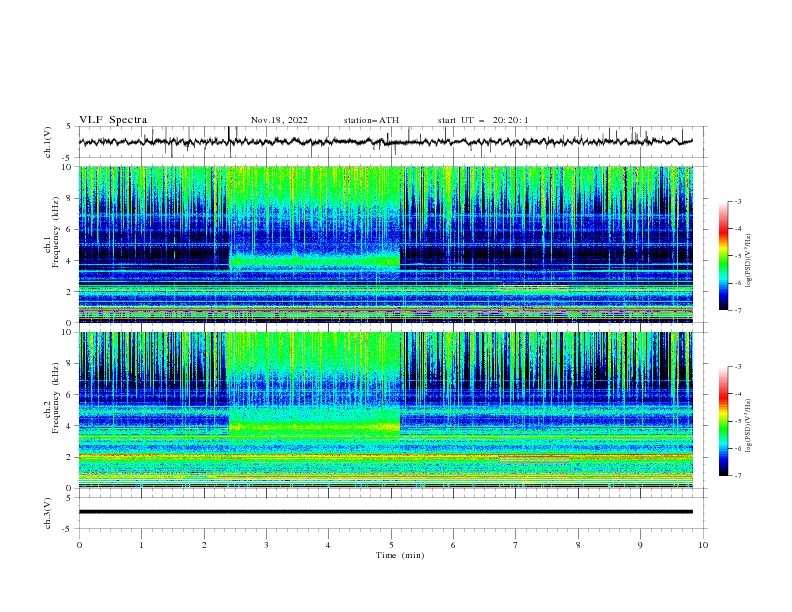This screenshot has height=612, width=792.
Task: Click time axis tick label "1"
Action: [x=141, y=545]
